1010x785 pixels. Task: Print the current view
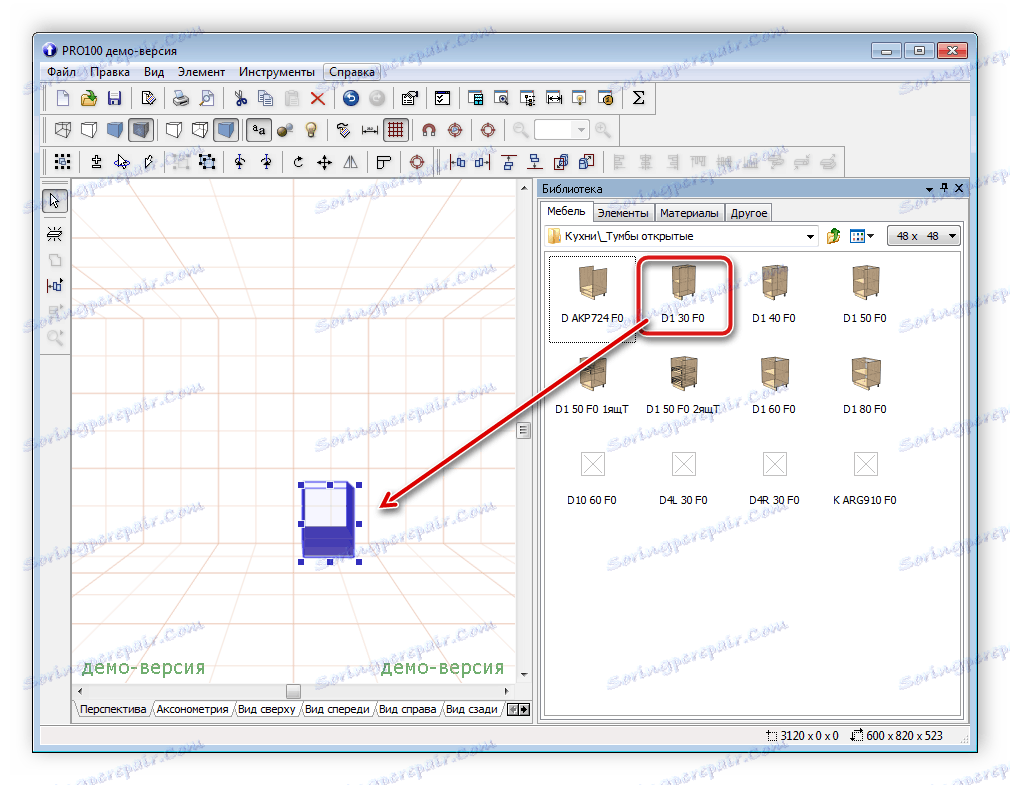[181, 98]
